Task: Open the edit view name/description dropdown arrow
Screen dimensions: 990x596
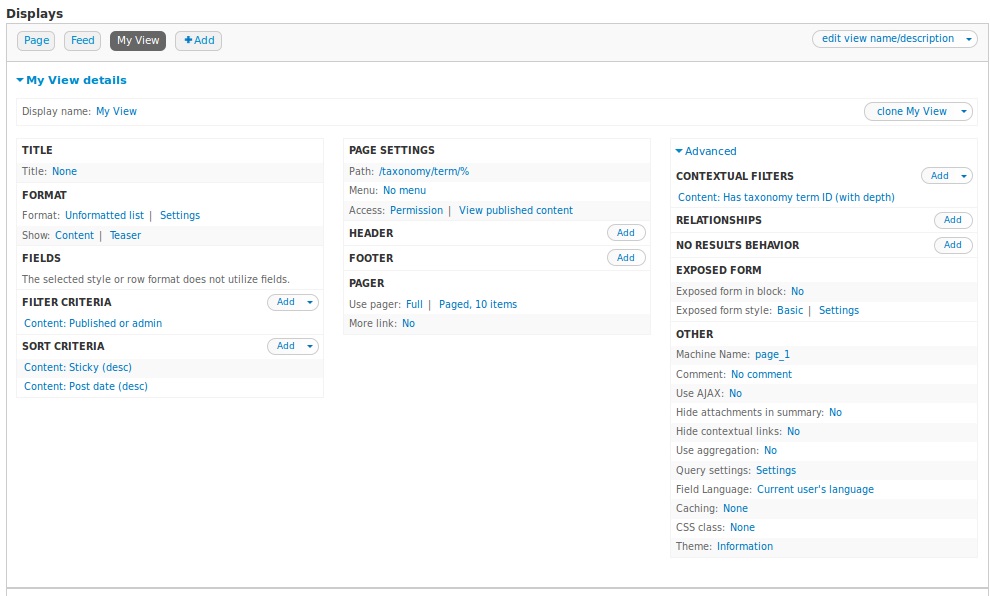Action: tap(969, 40)
